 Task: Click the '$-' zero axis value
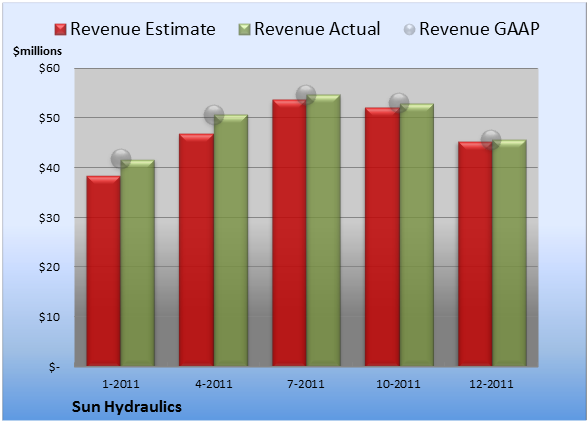pyautogui.click(x=54, y=367)
